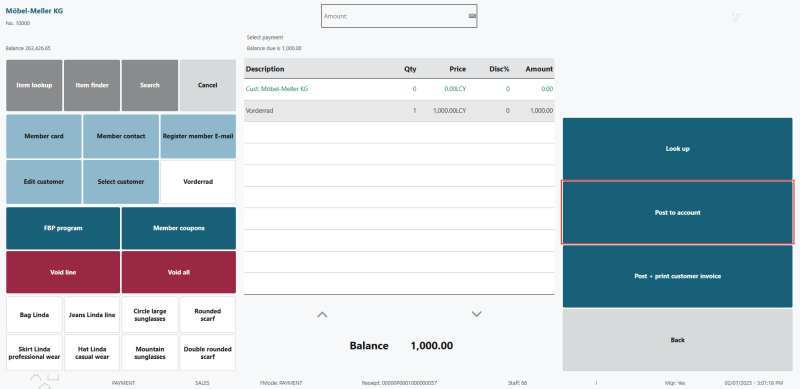800x389 pixels.
Task: Open Item lookup
Action: coord(34,85)
